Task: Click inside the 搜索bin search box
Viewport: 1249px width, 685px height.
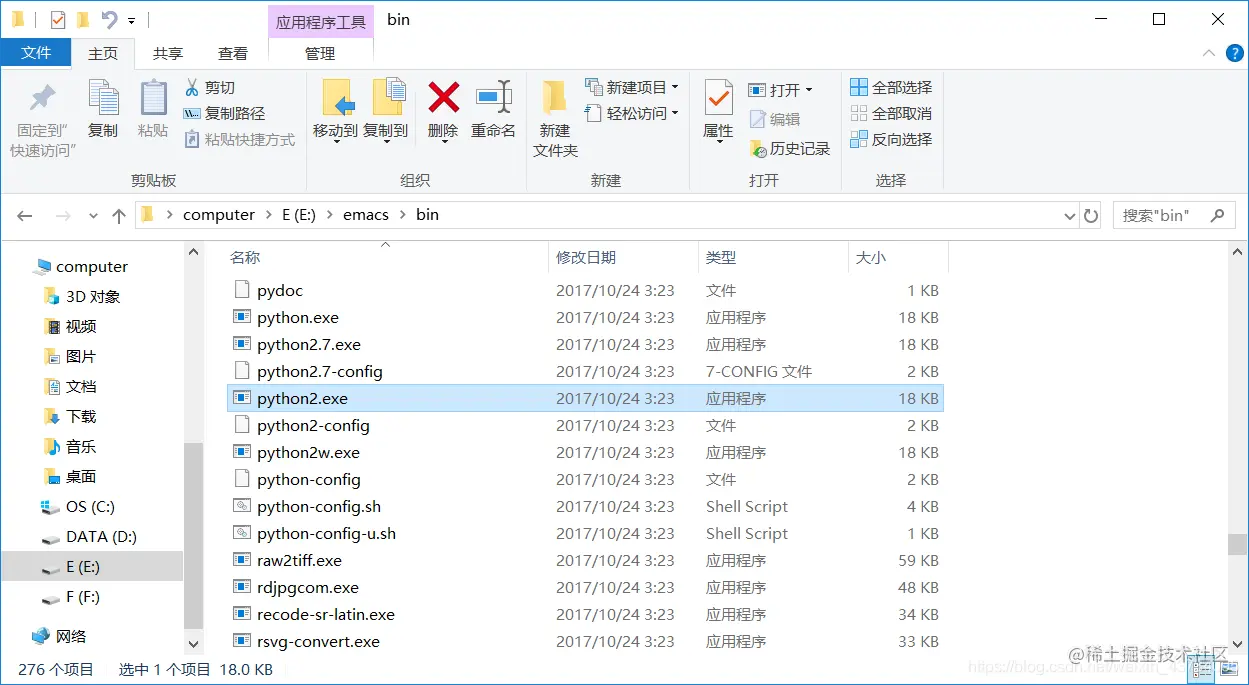Action: pos(1165,214)
